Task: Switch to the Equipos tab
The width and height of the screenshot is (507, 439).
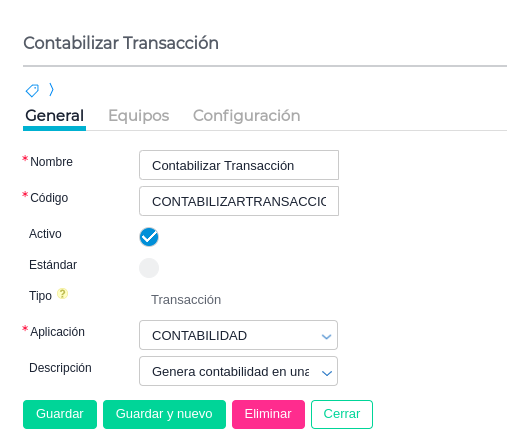Action: (139, 116)
